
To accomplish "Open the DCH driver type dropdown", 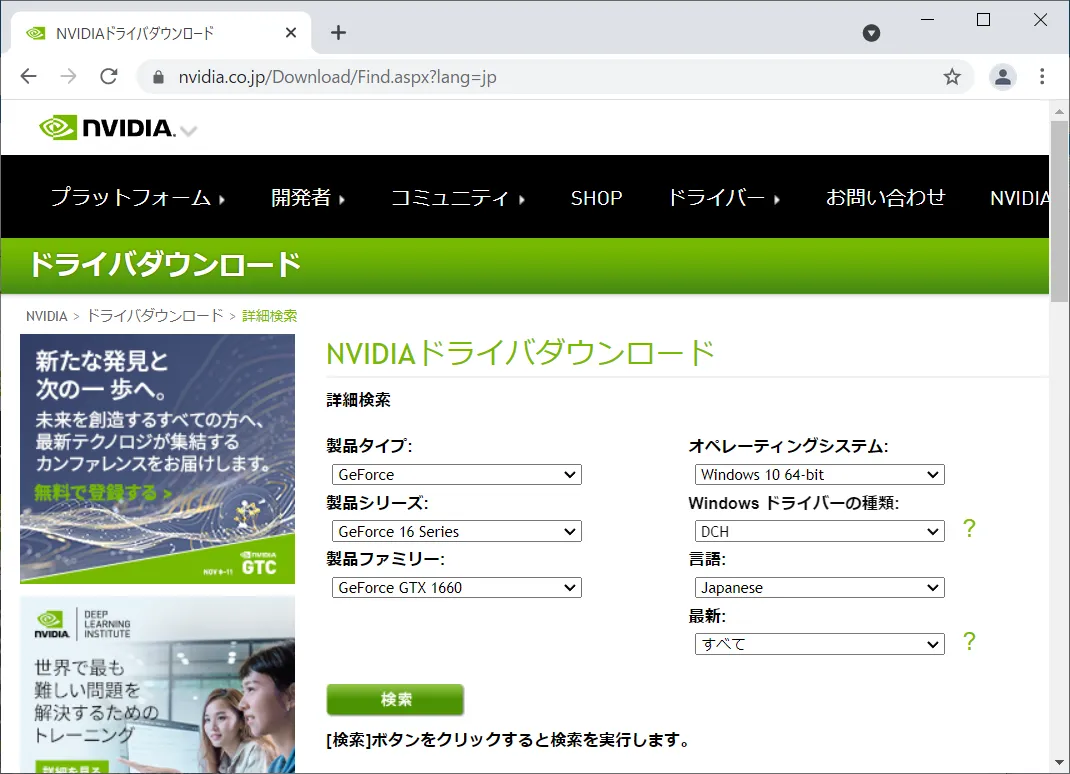I will [x=820, y=531].
